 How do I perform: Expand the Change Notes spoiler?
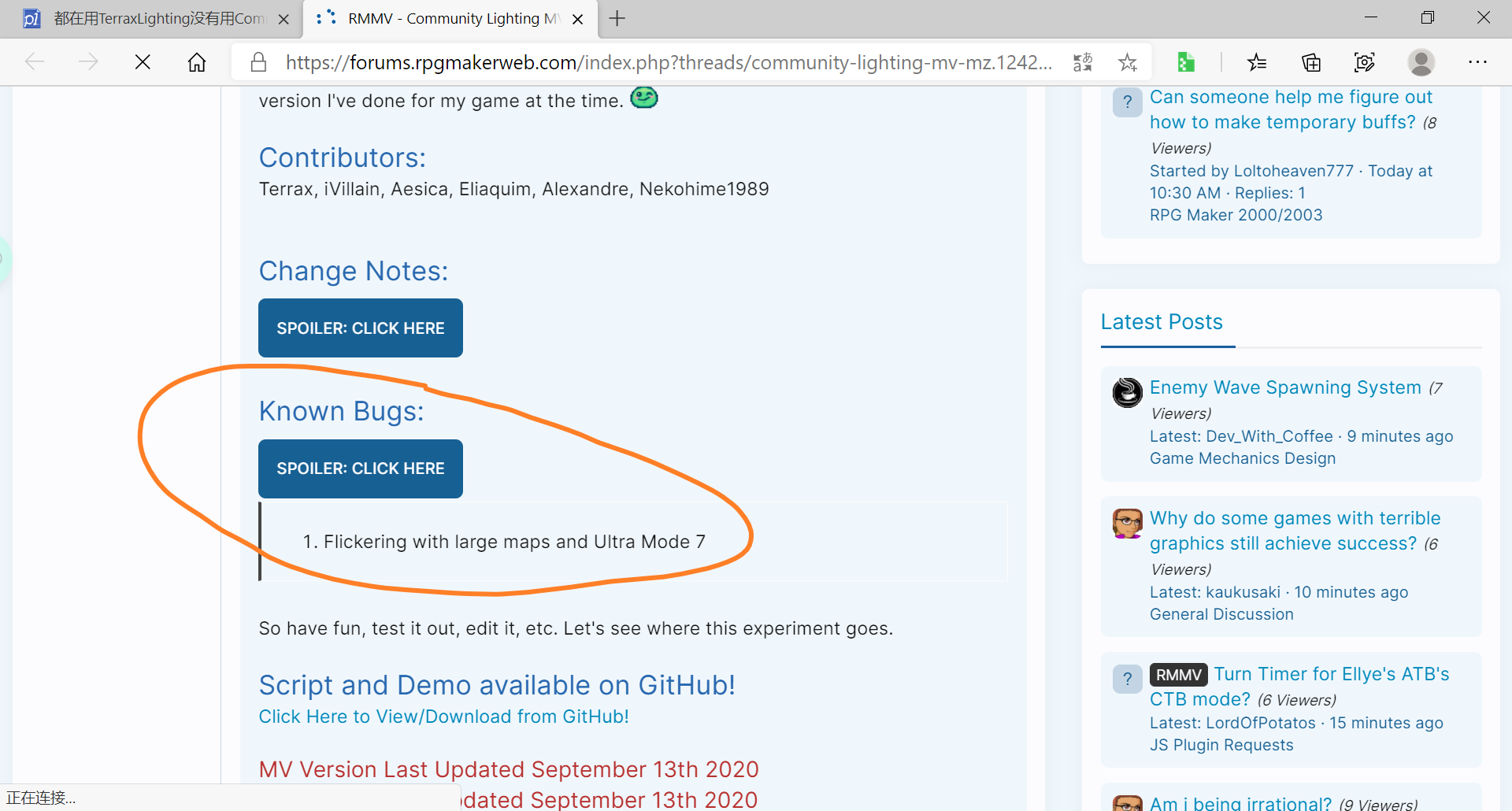tap(361, 328)
